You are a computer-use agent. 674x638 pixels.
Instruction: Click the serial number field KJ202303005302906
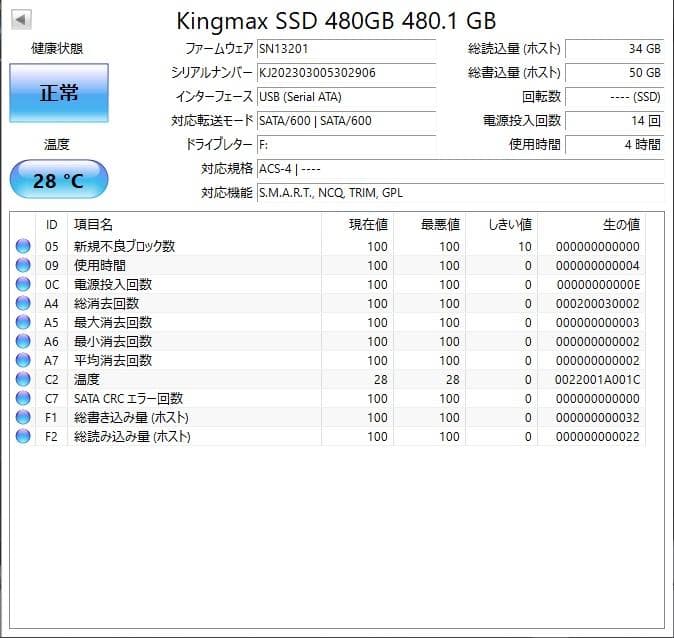click(x=346, y=73)
